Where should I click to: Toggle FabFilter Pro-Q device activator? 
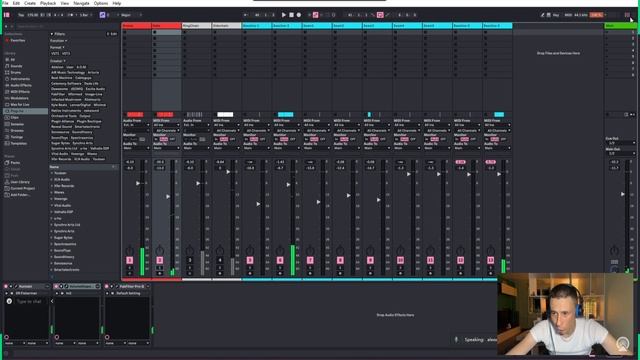click(107, 287)
